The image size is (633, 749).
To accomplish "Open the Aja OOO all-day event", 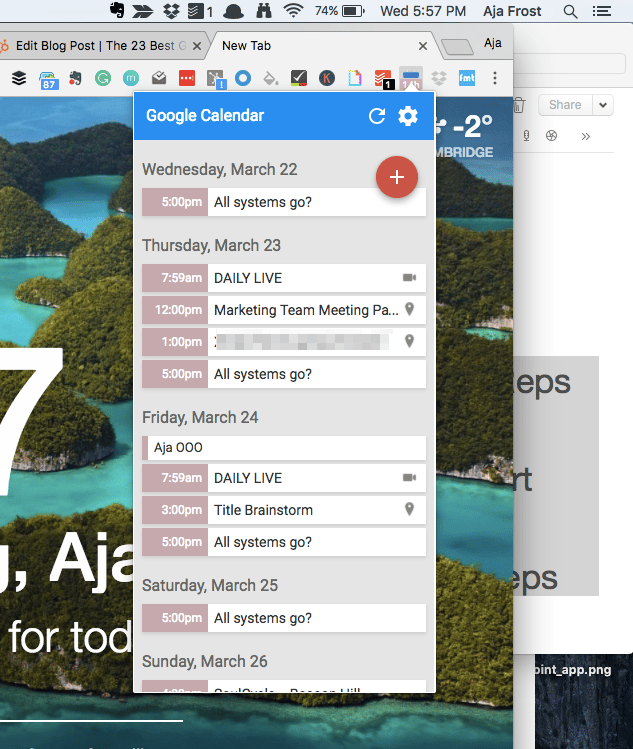I will coord(285,447).
